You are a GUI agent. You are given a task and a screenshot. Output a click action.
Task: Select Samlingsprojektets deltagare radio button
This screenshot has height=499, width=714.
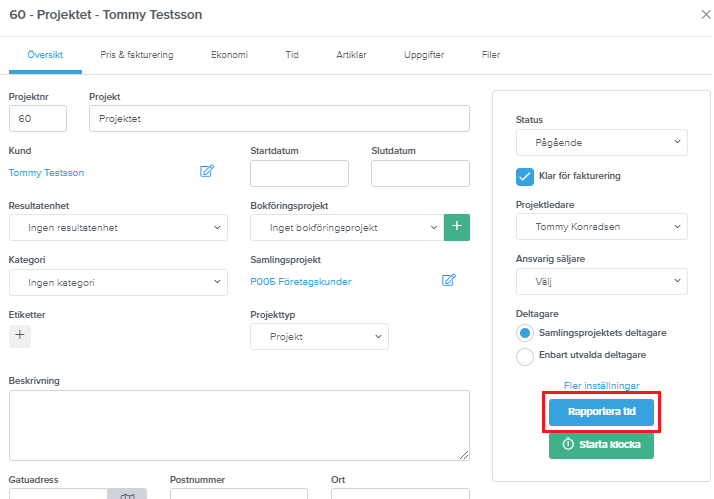(x=525, y=333)
